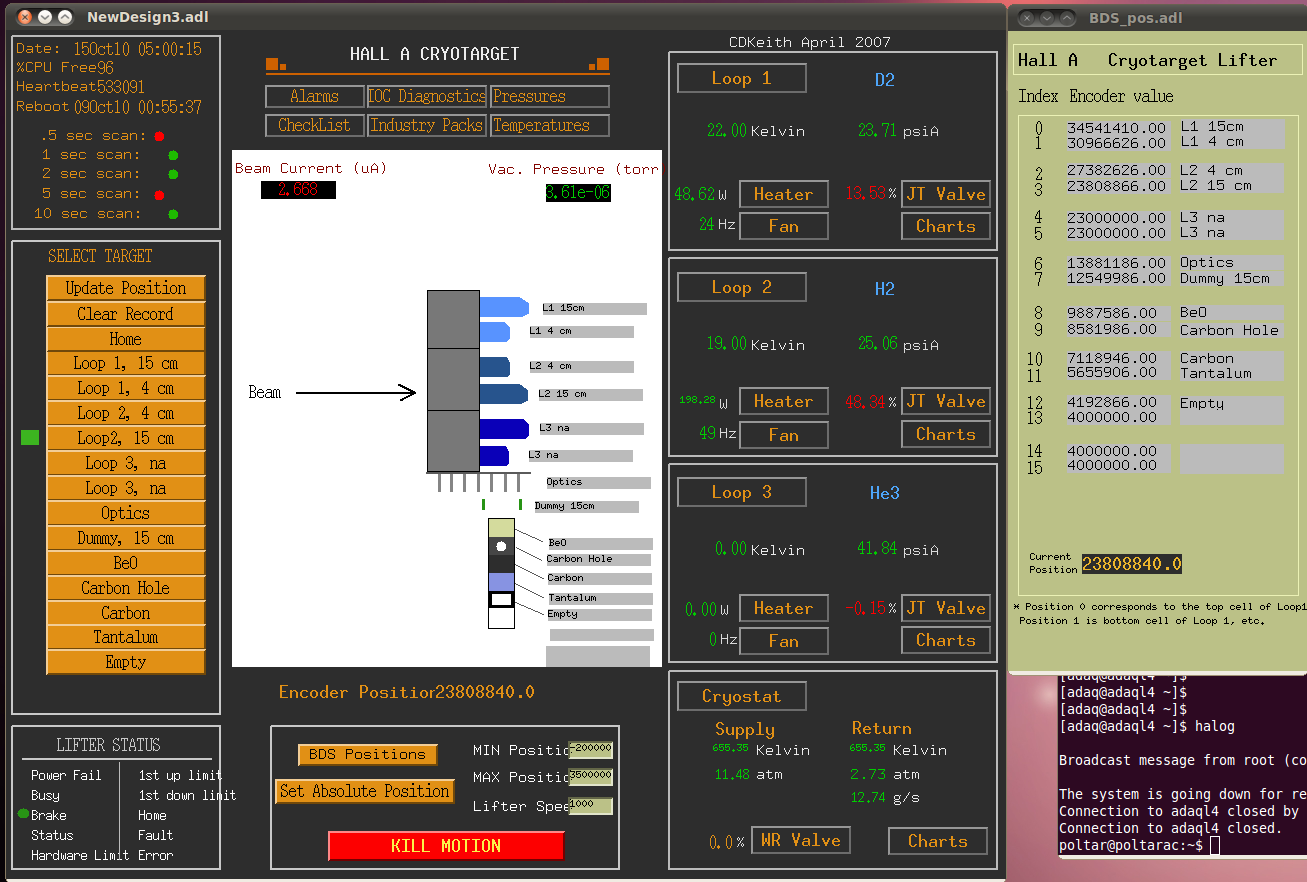Hit the red KILL MOTION button

pos(446,846)
